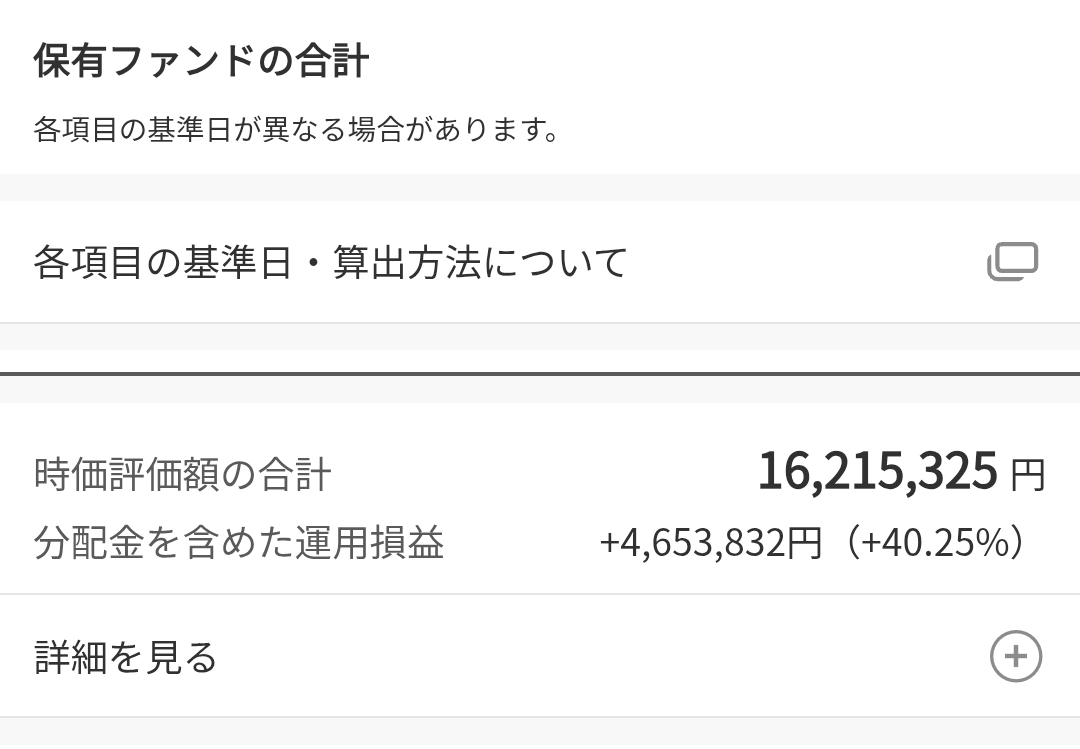
Task: Select the 保有ファンドの合計 heading
Action: coord(201,61)
